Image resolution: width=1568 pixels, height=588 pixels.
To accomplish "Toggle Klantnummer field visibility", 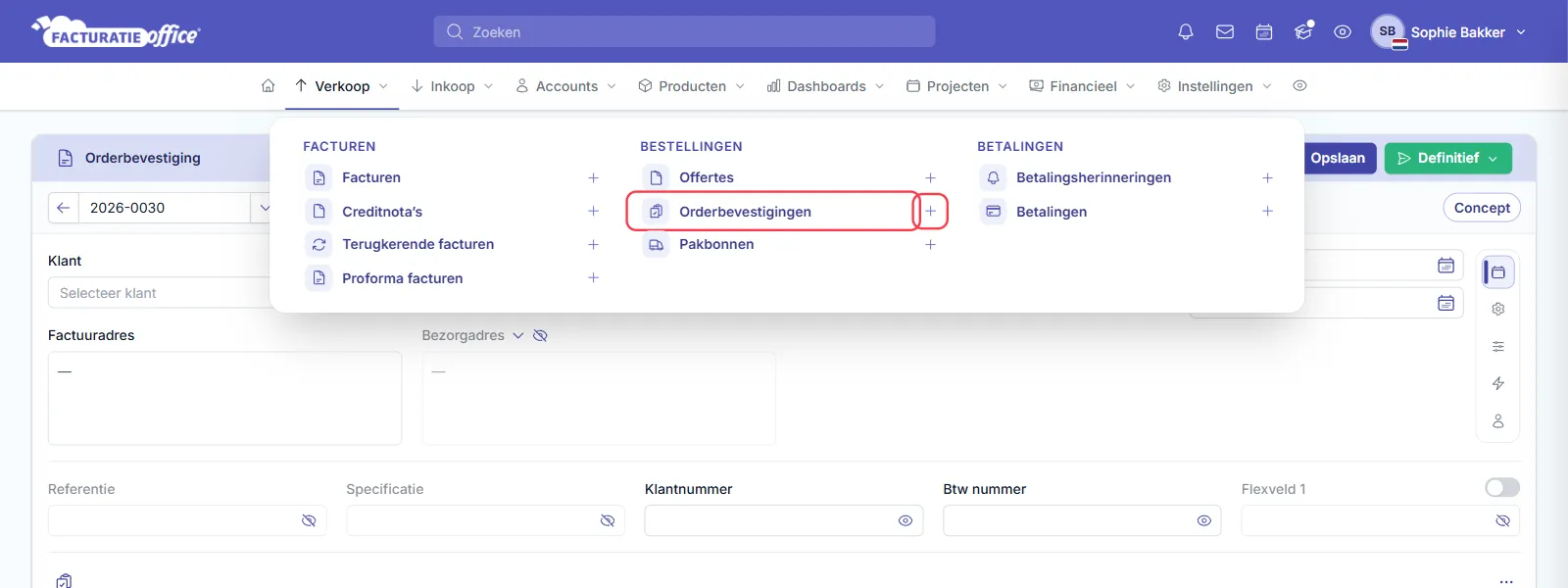I will point(906,521).
